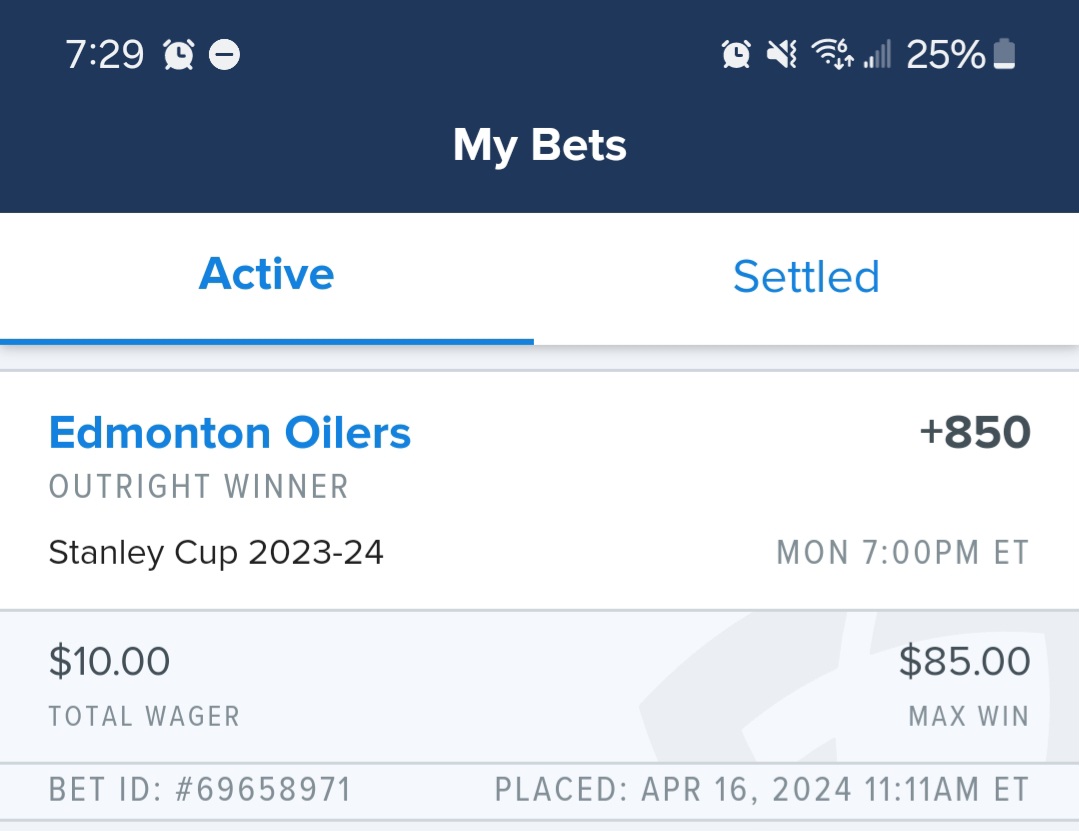
Task: Select the Bet ID #69658971 text
Action: [200, 789]
